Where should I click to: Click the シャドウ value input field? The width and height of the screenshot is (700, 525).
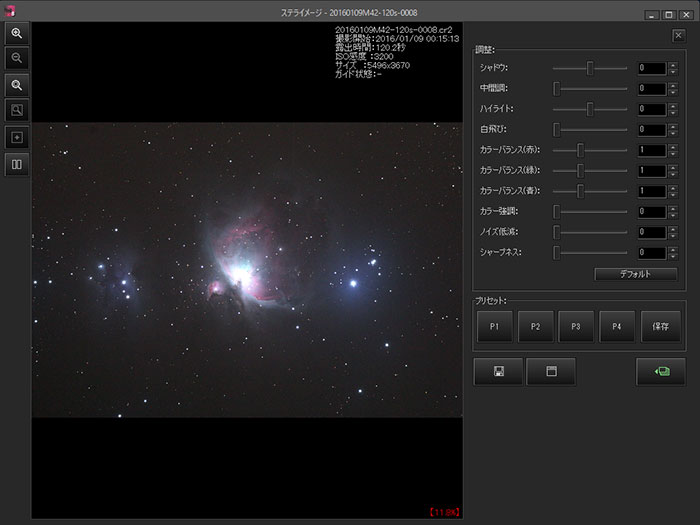652,68
